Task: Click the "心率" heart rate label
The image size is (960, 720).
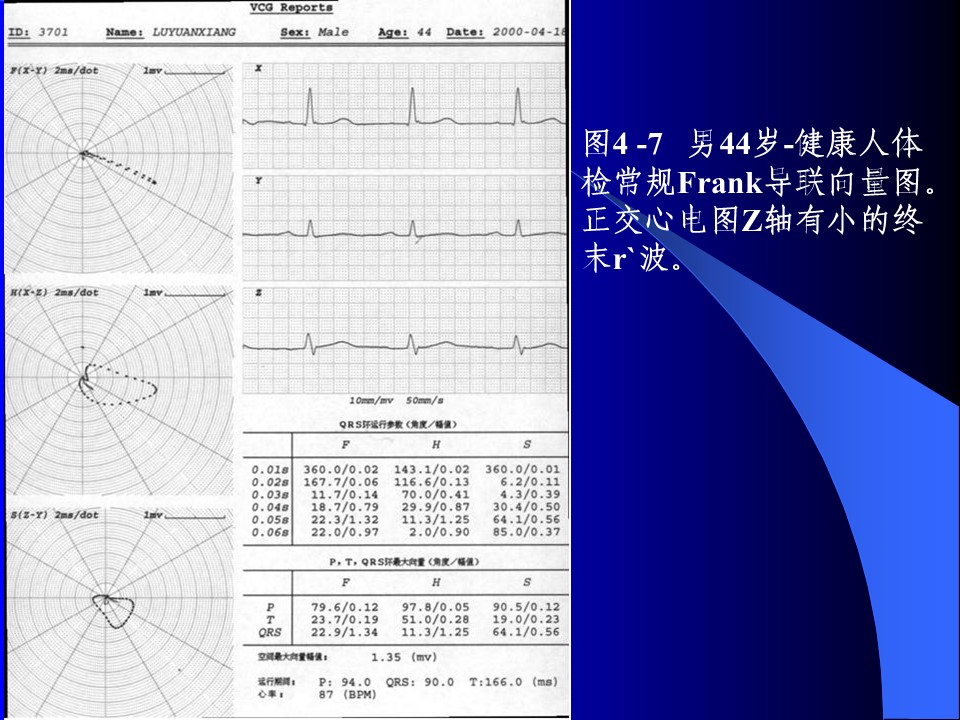Action: [271, 694]
